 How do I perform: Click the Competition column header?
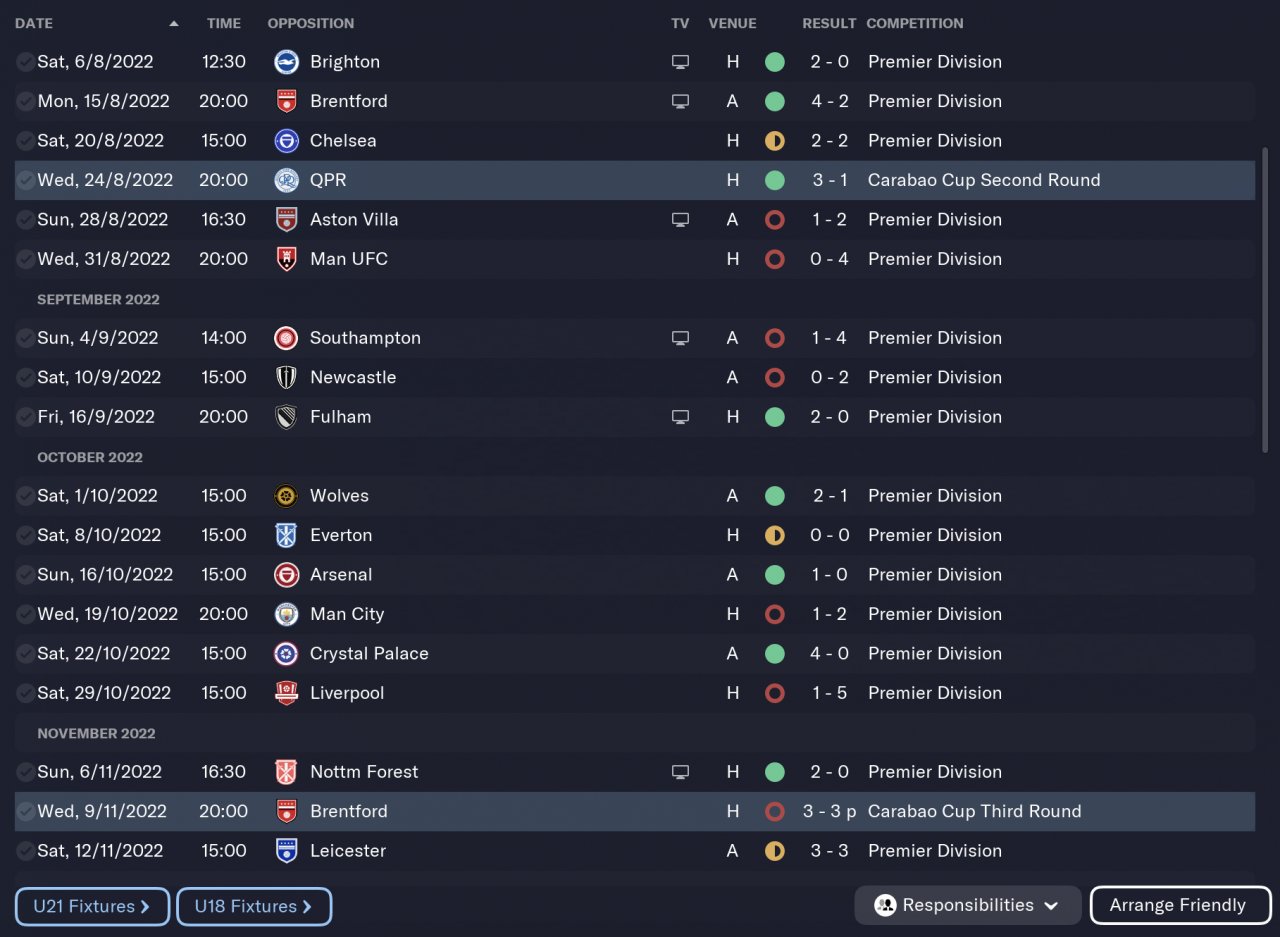point(914,23)
